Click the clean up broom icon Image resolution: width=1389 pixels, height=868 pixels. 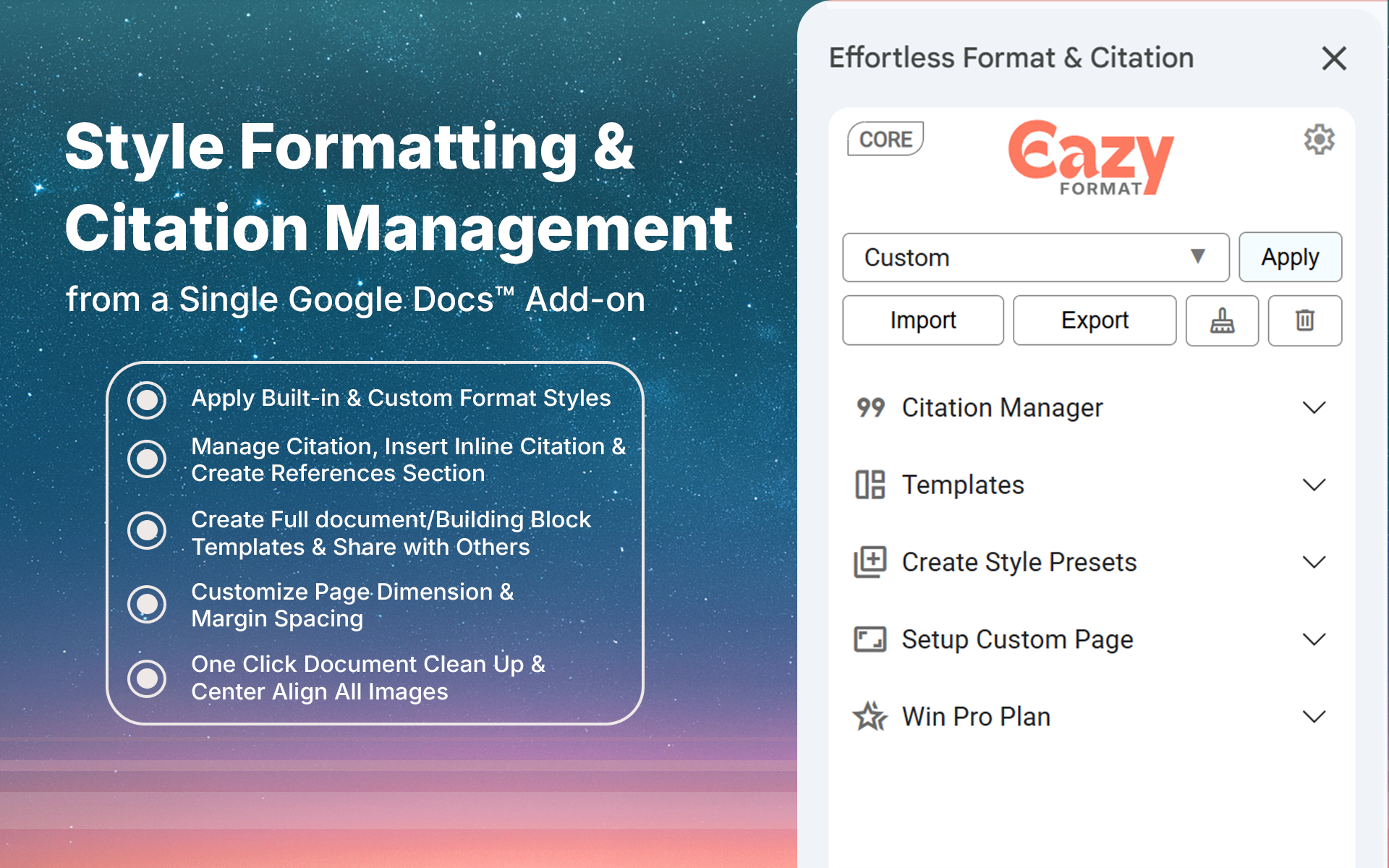point(1222,320)
